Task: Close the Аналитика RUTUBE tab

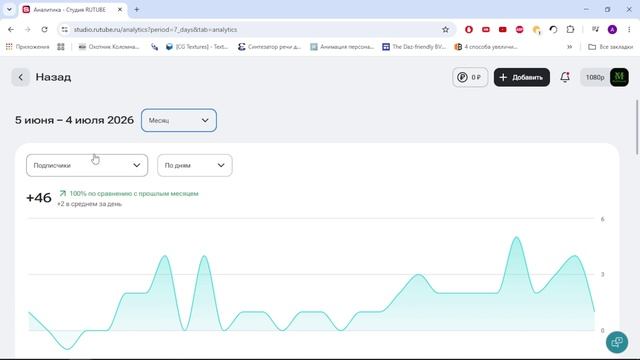Action: click(120, 9)
